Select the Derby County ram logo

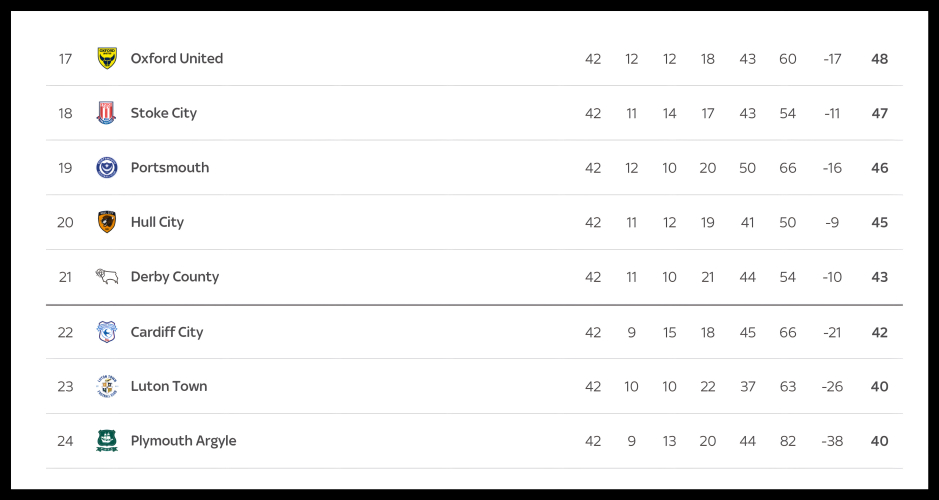(107, 277)
